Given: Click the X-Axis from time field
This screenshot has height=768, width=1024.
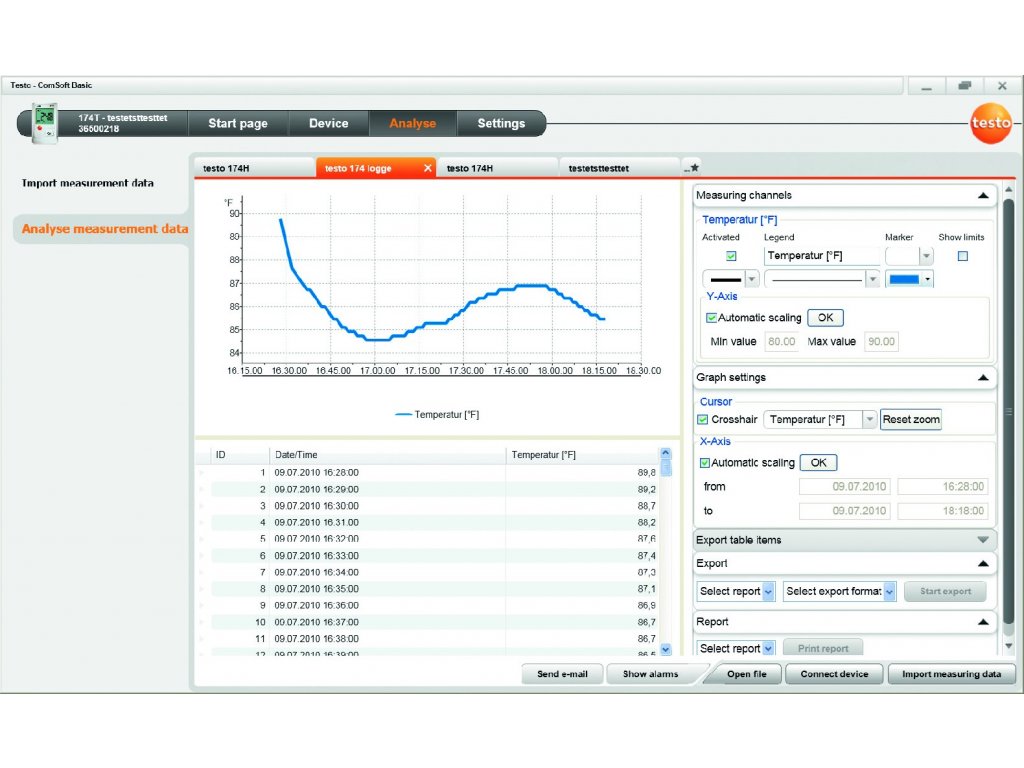Looking at the screenshot, I should (942, 487).
